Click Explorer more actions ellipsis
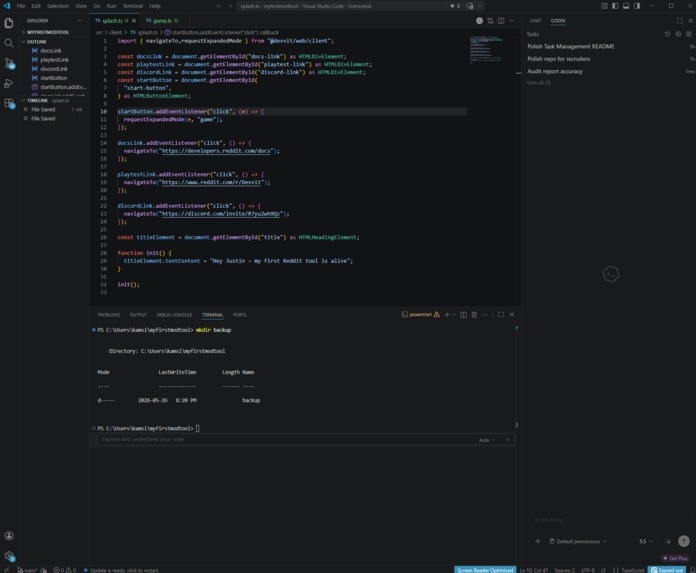 pos(79,20)
